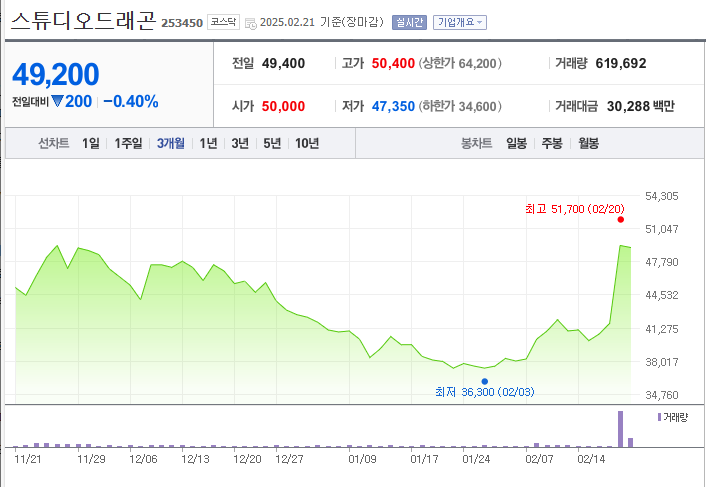Click the 거래량 value 619,692
Viewport: 706px width, 487px height.
tap(621, 63)
